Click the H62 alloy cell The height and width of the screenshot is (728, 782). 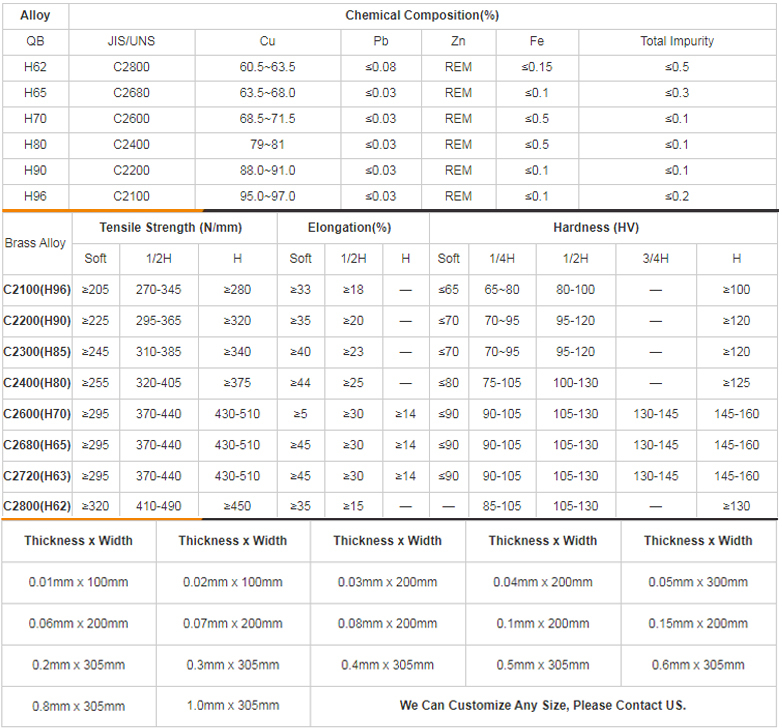tap(35, 67)
